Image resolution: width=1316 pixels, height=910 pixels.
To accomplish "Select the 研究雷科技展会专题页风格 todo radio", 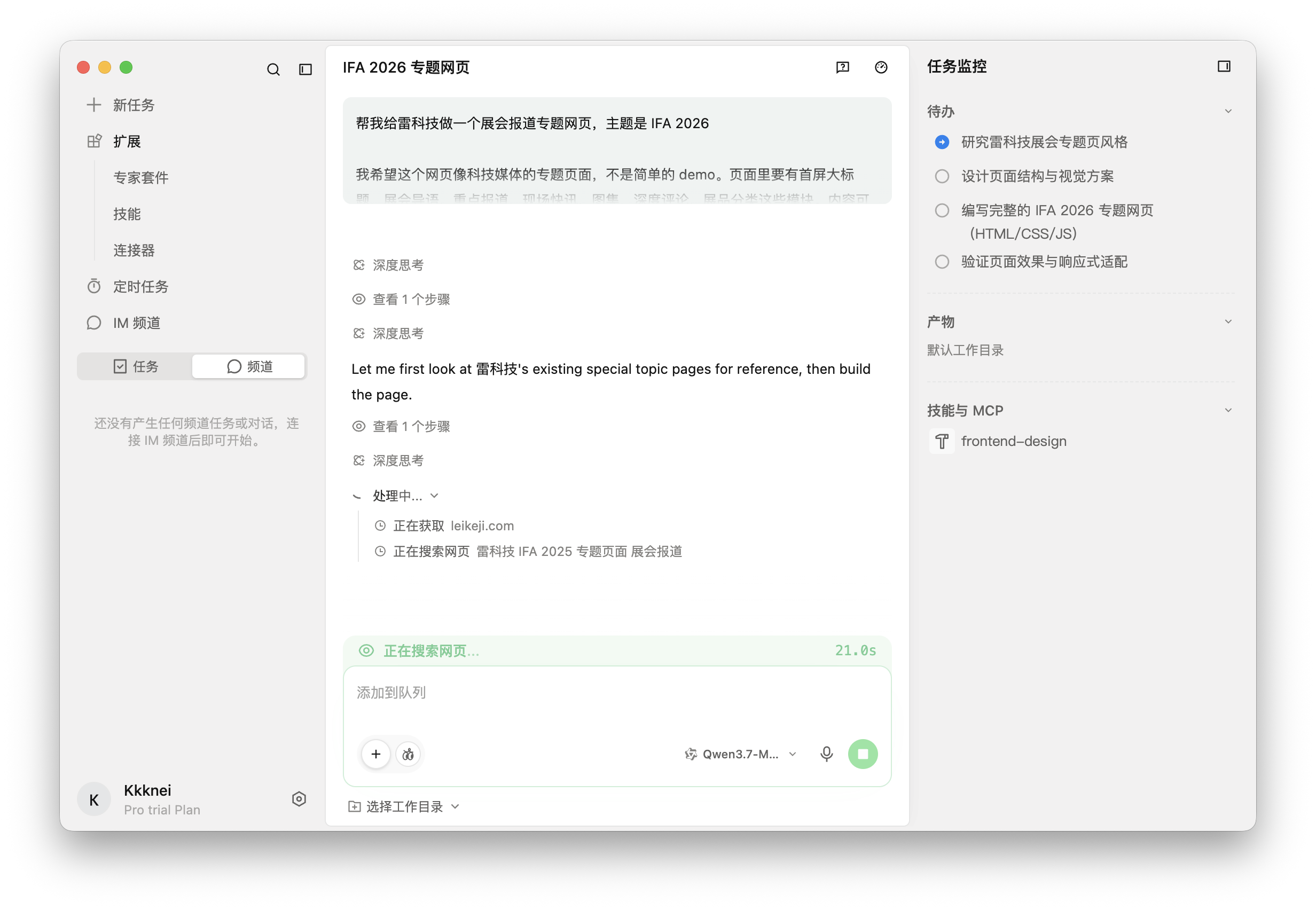I will coord(942,142).
